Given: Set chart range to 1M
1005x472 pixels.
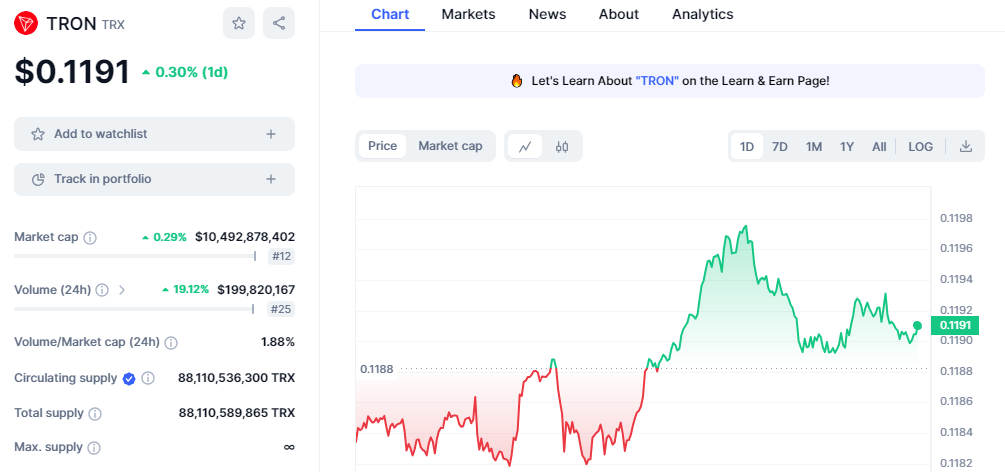Looking at the screenshot, I should click(813, 147).
